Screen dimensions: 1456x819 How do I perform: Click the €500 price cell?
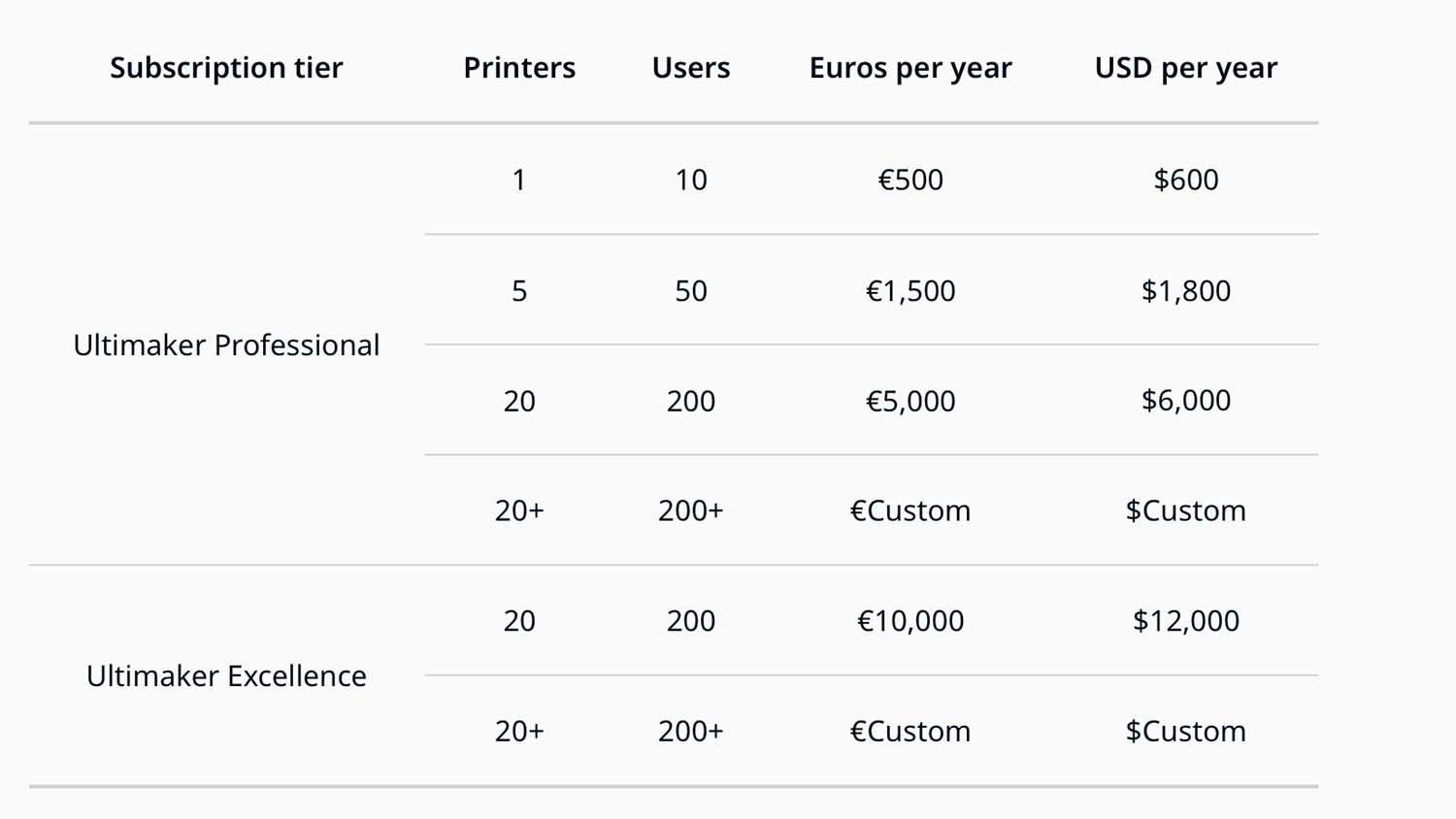pos(910,180)
